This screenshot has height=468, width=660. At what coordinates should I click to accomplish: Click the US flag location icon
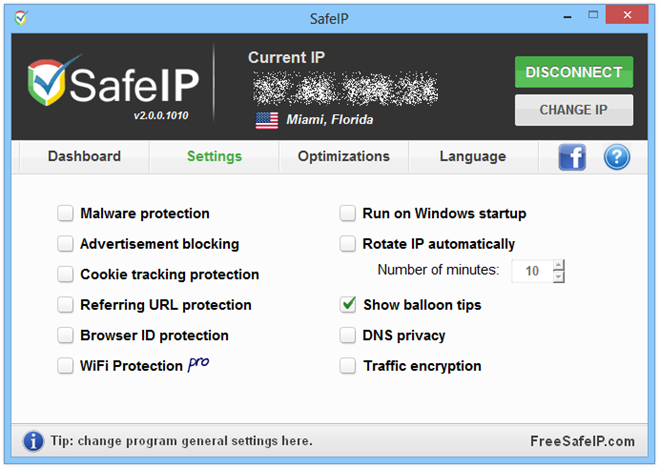point(267,120)
